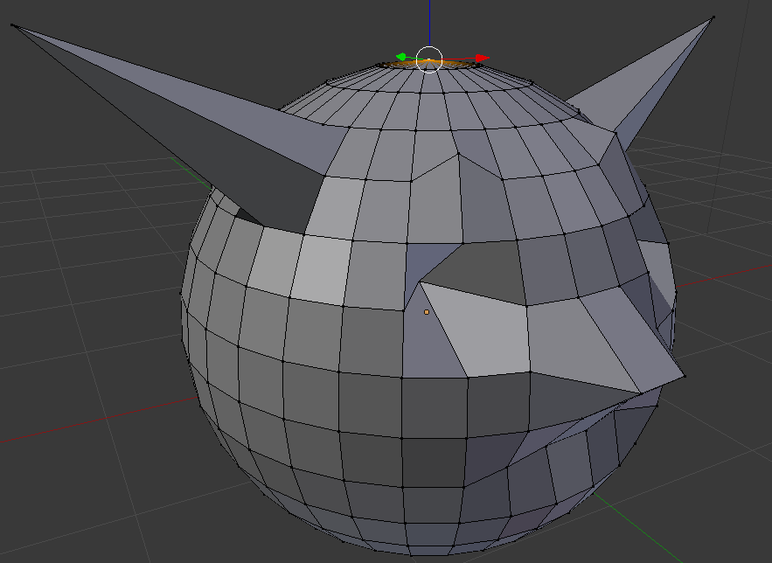The height and width of the screenshot is (563, 772).
Task: Click the orange origin dot on the sphere
Action: coord(426,312)
